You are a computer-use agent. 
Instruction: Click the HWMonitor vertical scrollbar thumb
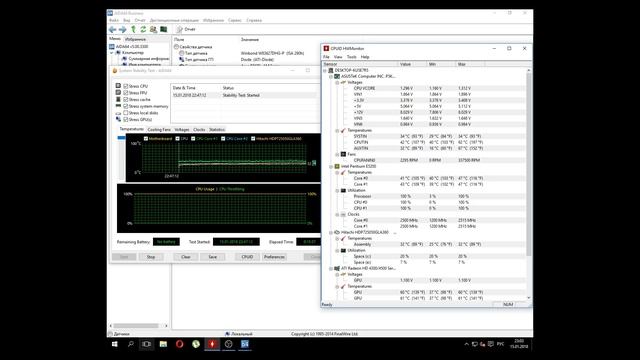pos(529,163)
